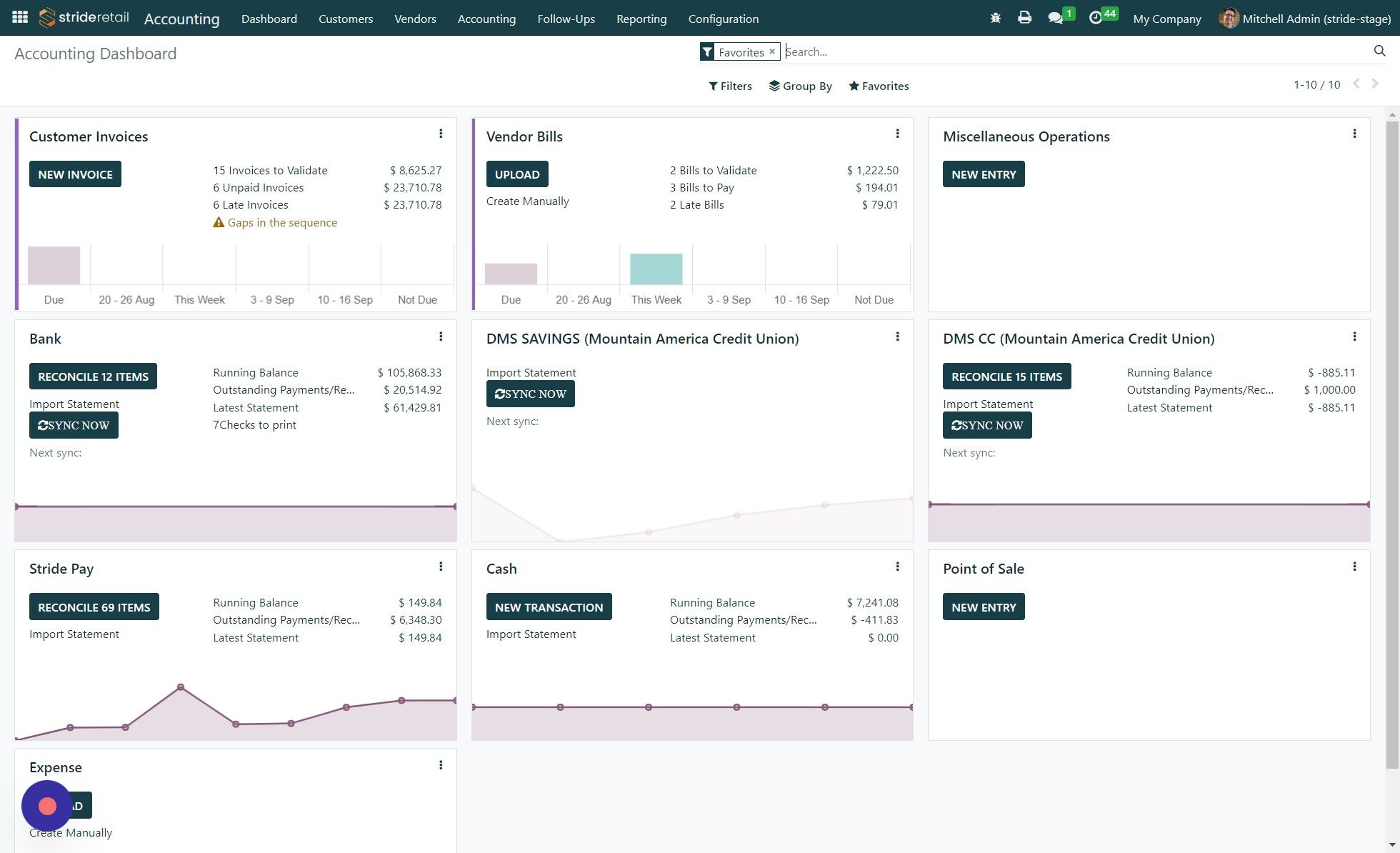This screenshot has height=853, width=1400.
Task: Open the Filters dropdown
Action: 730,86
